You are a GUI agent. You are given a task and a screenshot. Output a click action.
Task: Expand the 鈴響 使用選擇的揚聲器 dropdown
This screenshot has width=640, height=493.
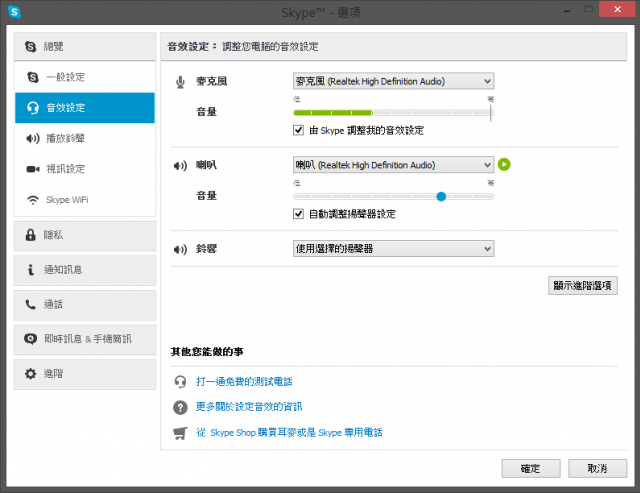click(x=393, y=247)
